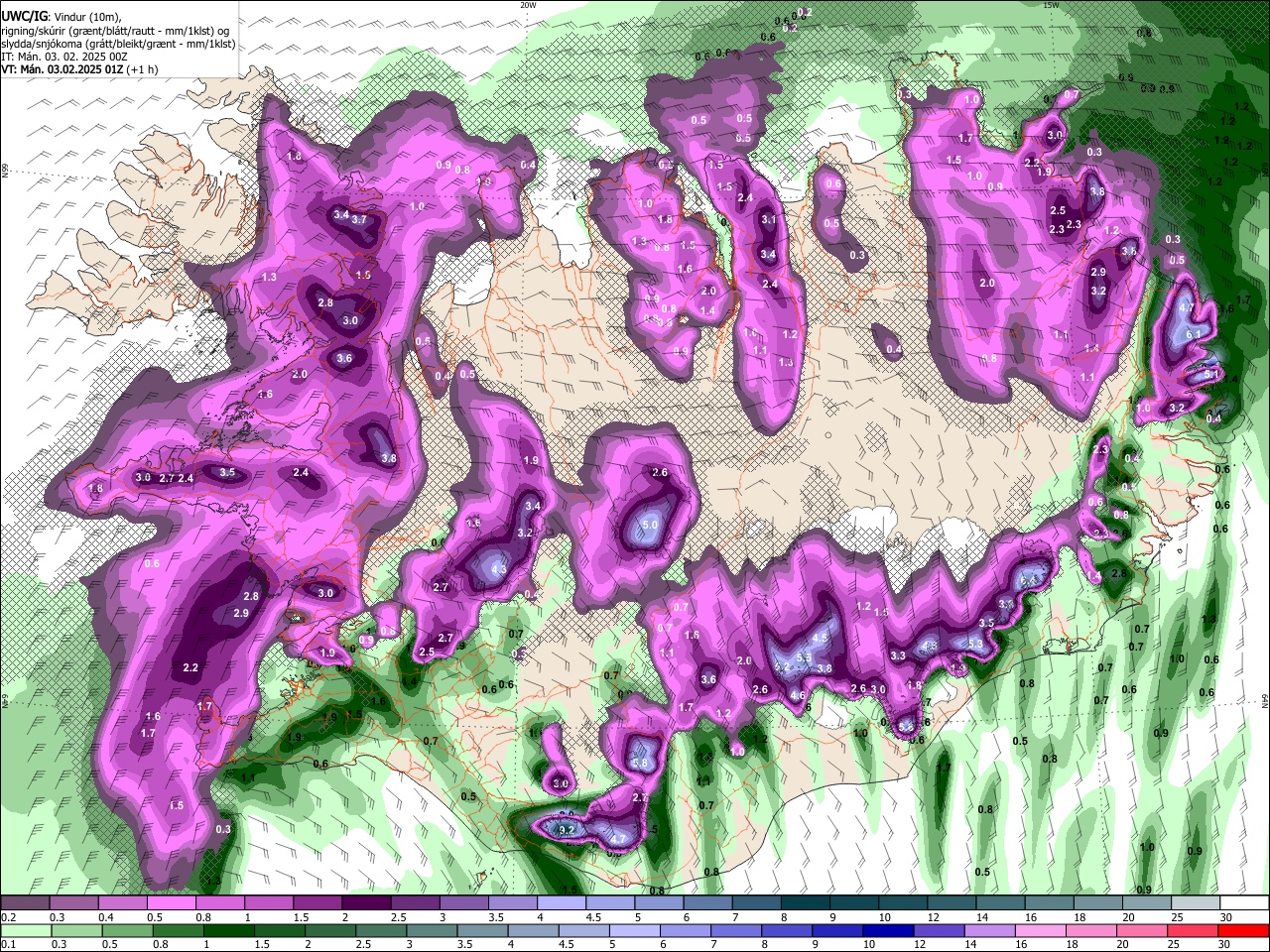
Task: Select the pale green swatch above 0.1 label
Action: pyautogui.click(x=25, y=930)
